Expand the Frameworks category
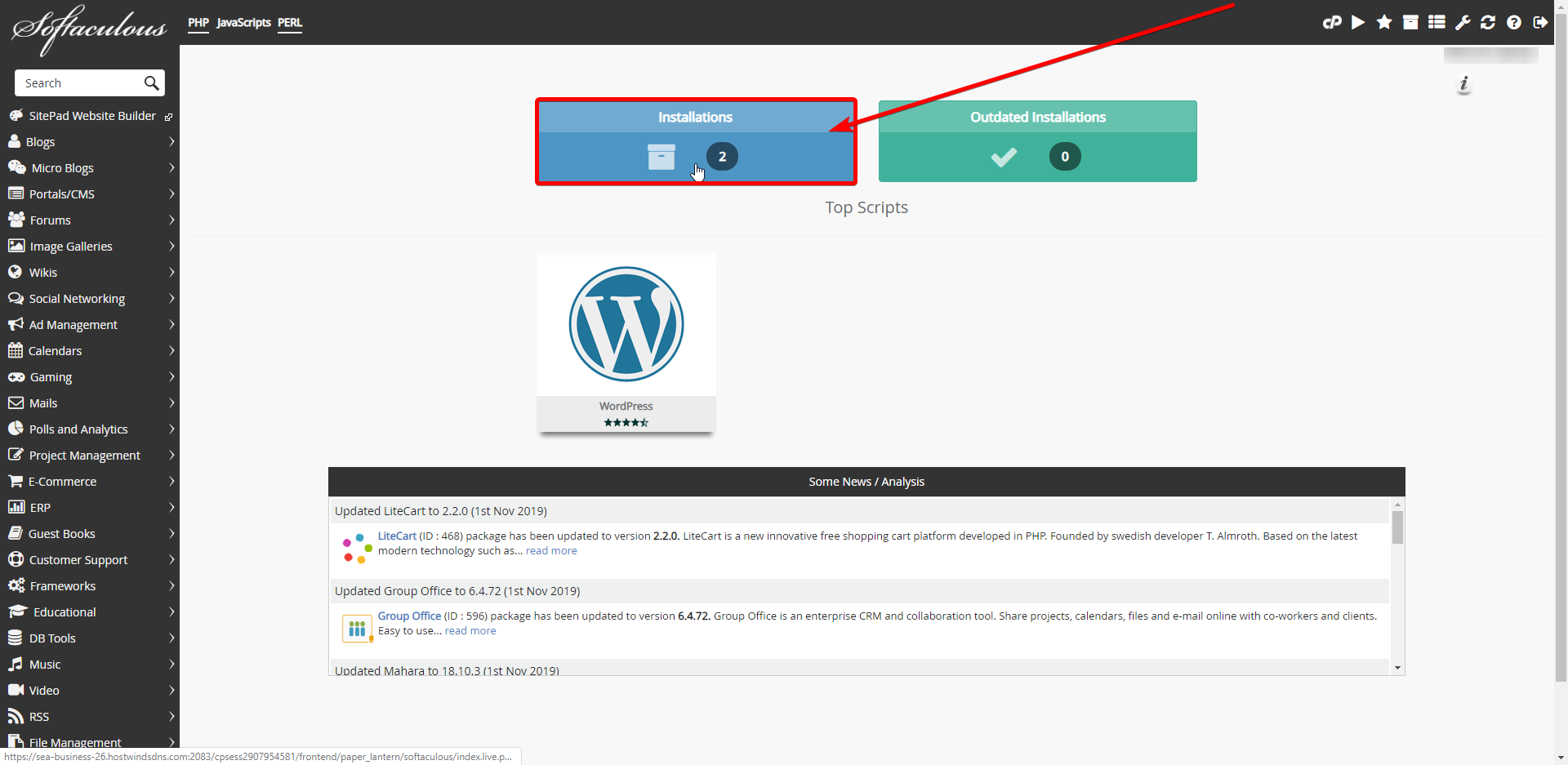This screenshot has width=1568, height=765. point(171,585)
